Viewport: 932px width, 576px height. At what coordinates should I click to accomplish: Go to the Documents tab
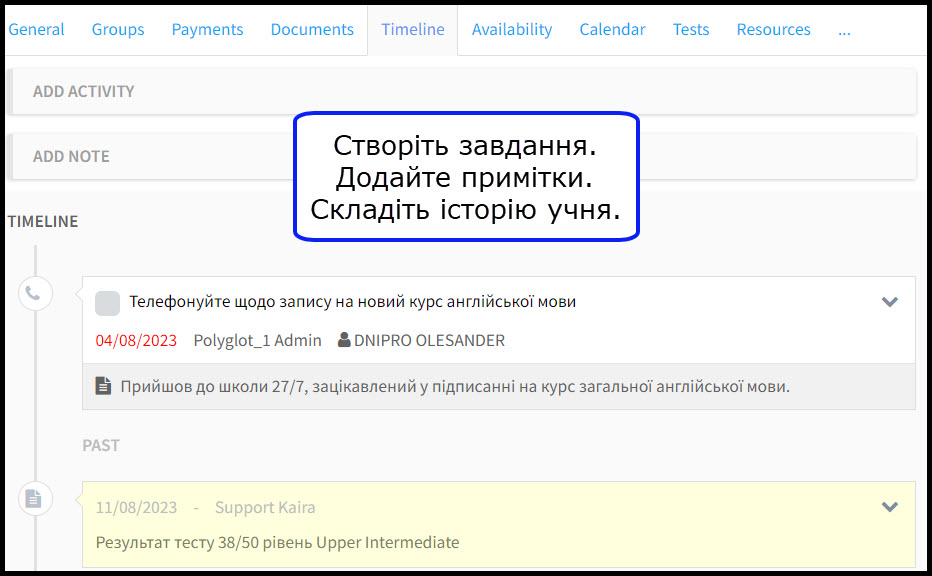click(x=312, y=29)
